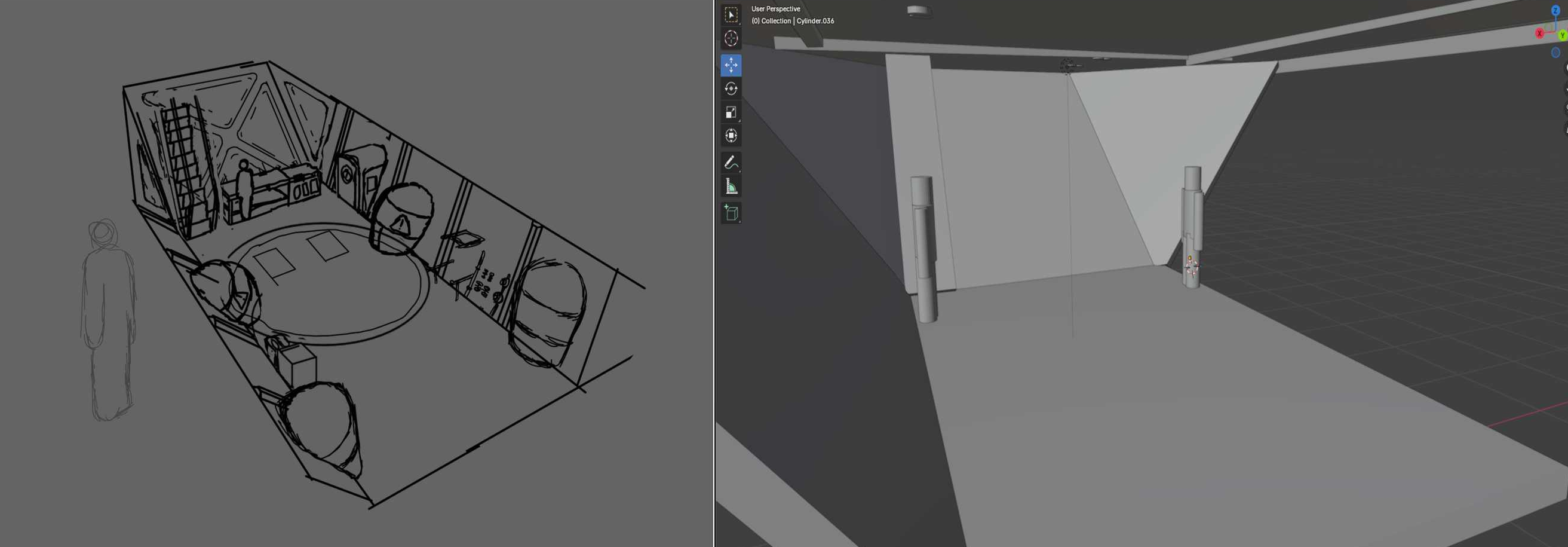Select the Select Box tool
Viewport: 1568px width, 547px height.
coord(731,14)
